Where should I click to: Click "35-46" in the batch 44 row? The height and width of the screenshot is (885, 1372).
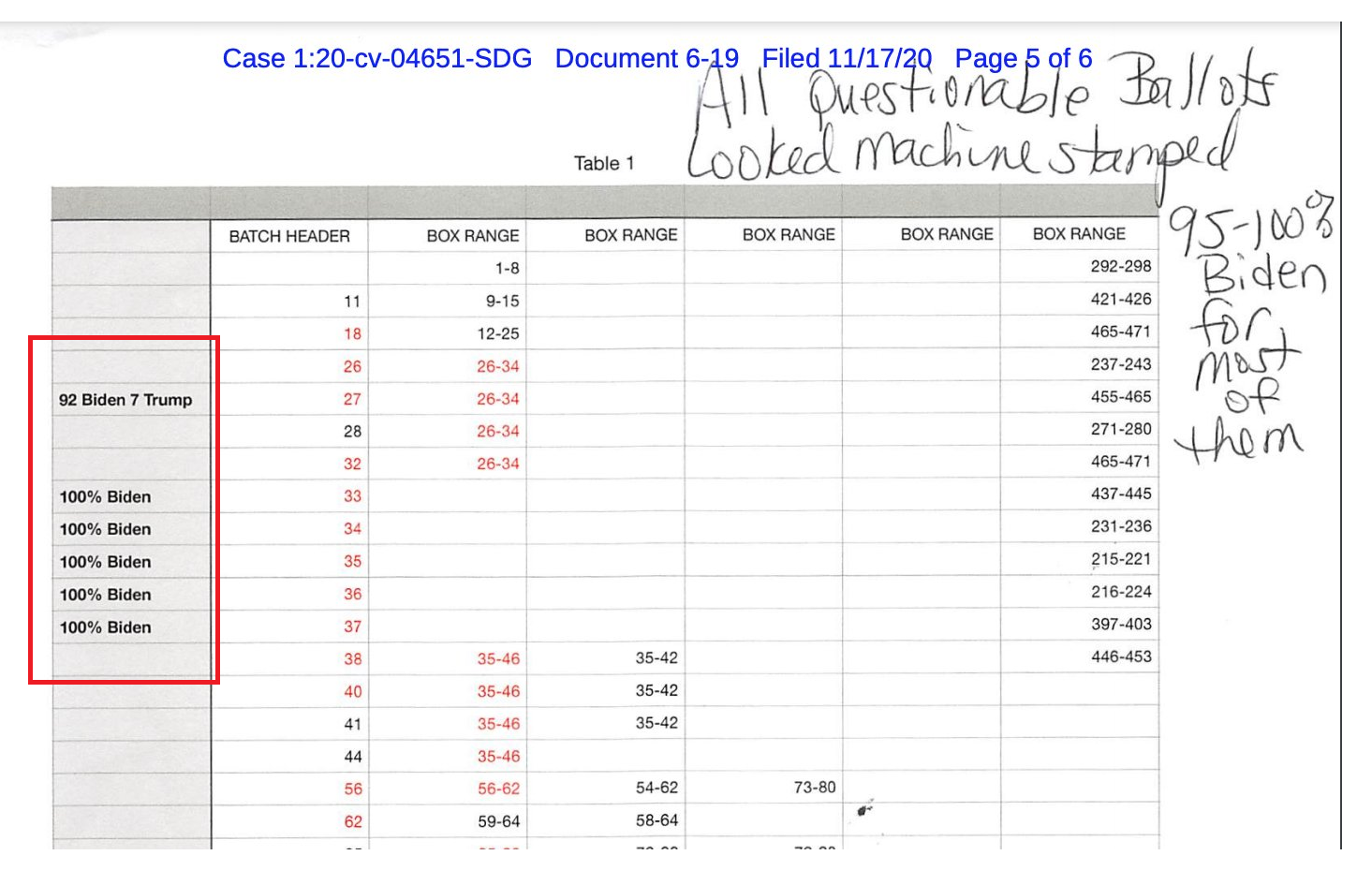click(498, 757)
